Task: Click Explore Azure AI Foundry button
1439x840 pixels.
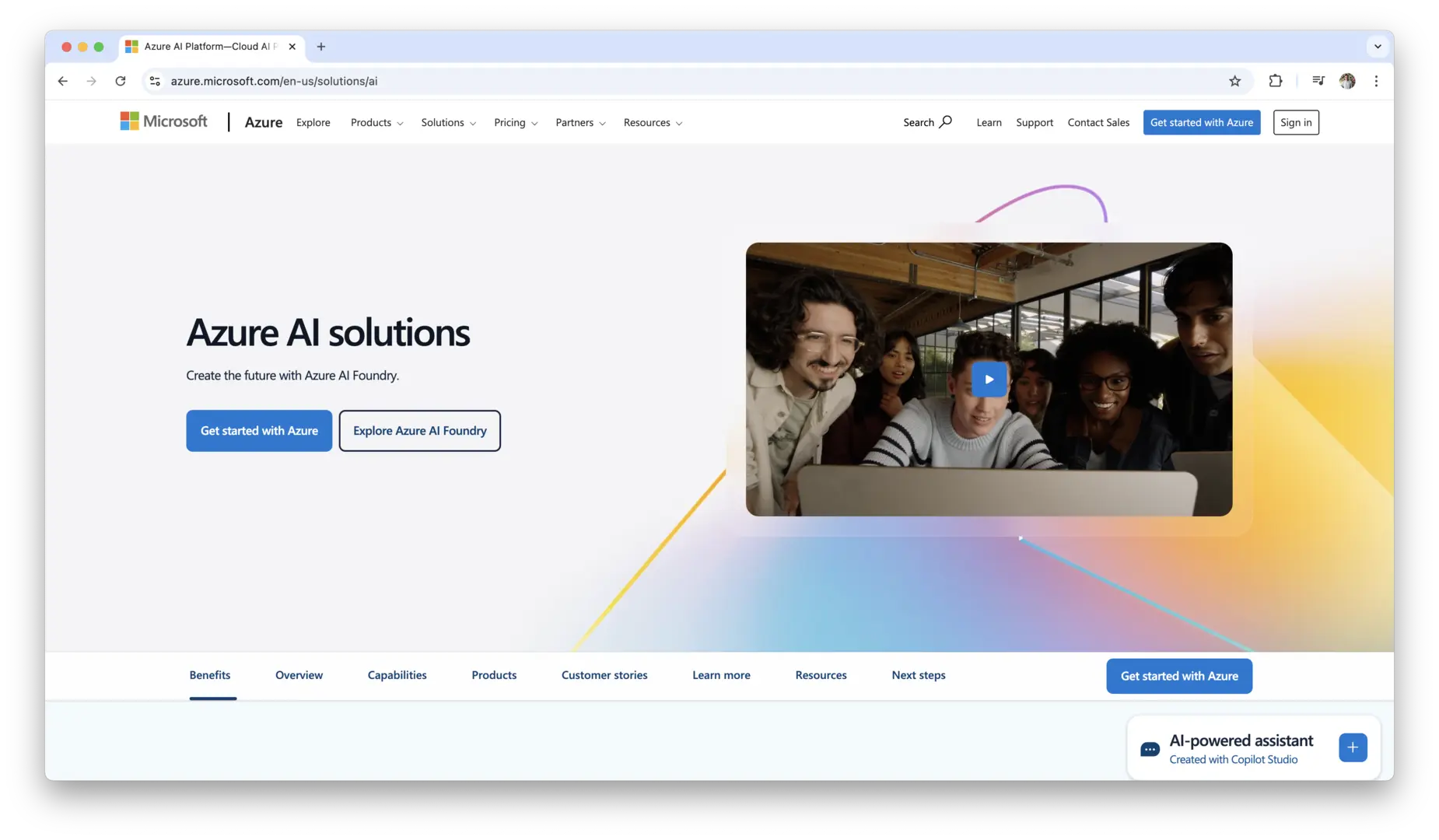Action: (420, 431)
